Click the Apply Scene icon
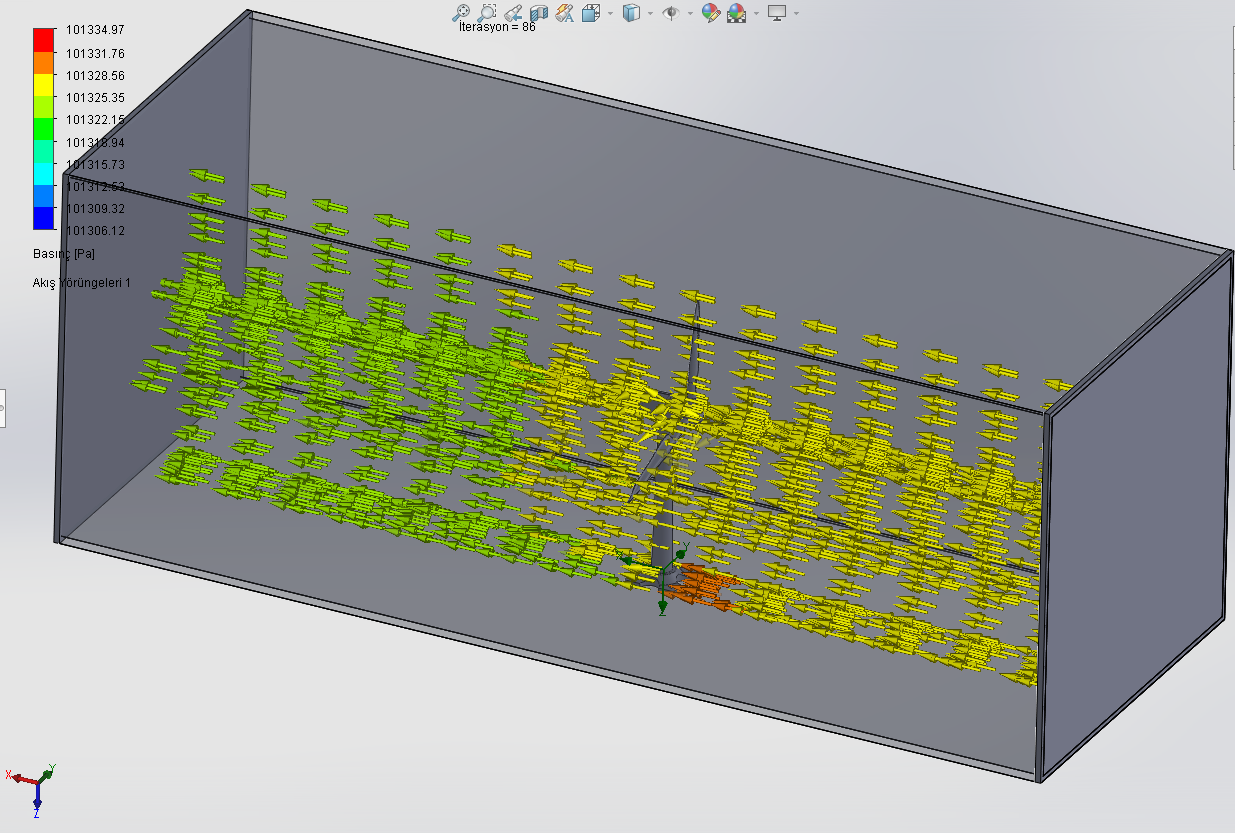This screenshot has height=833, width=1235. pyautogui.click(x=737, y=13)
